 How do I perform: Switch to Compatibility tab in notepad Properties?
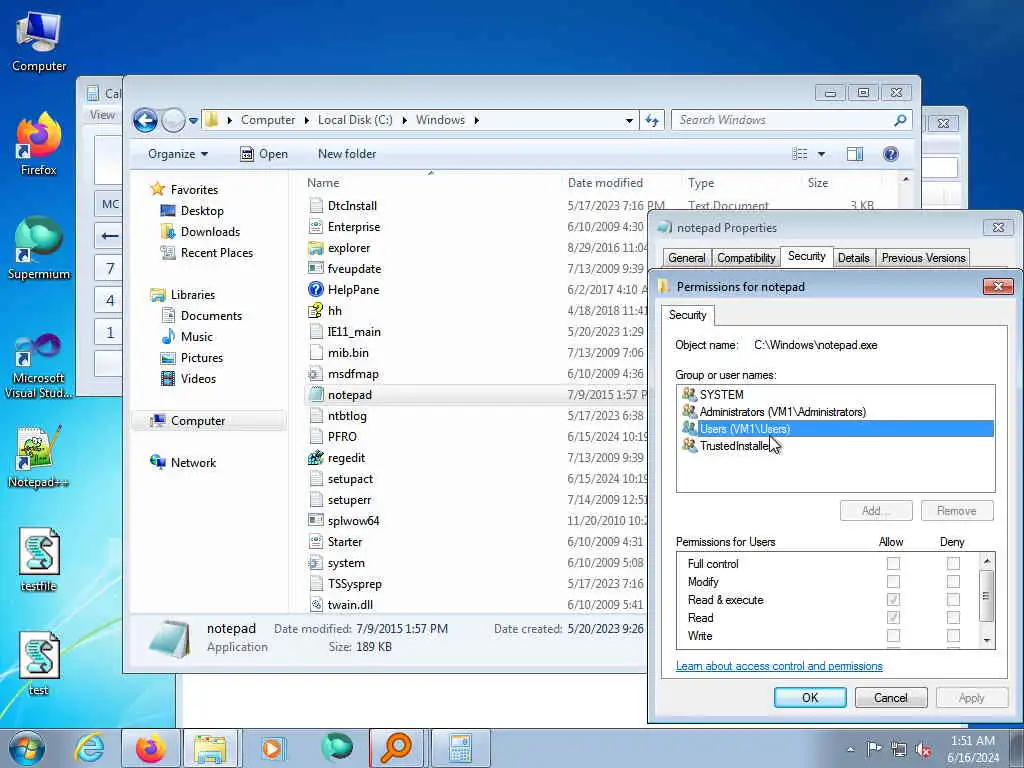pos(746,258)
